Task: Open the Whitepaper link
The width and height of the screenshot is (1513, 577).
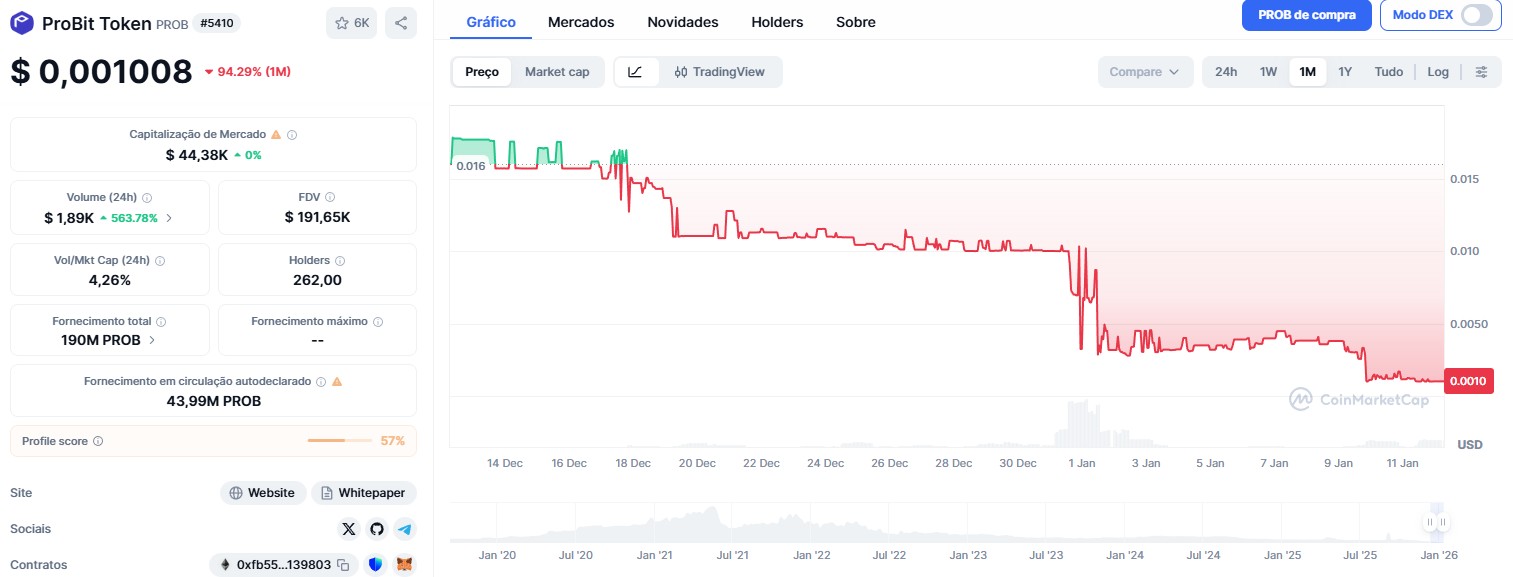Action: point(364,493)
